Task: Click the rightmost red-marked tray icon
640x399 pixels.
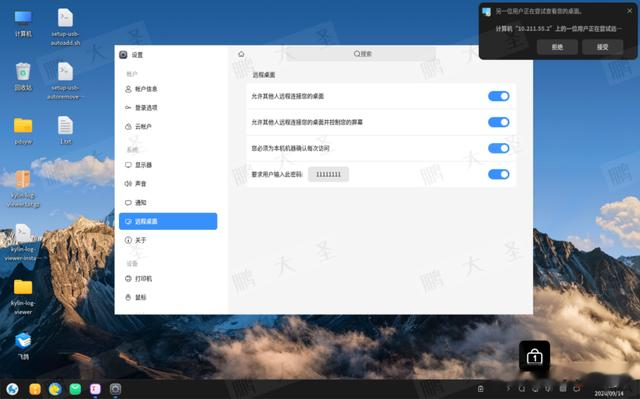Action: tap(577, 388)
